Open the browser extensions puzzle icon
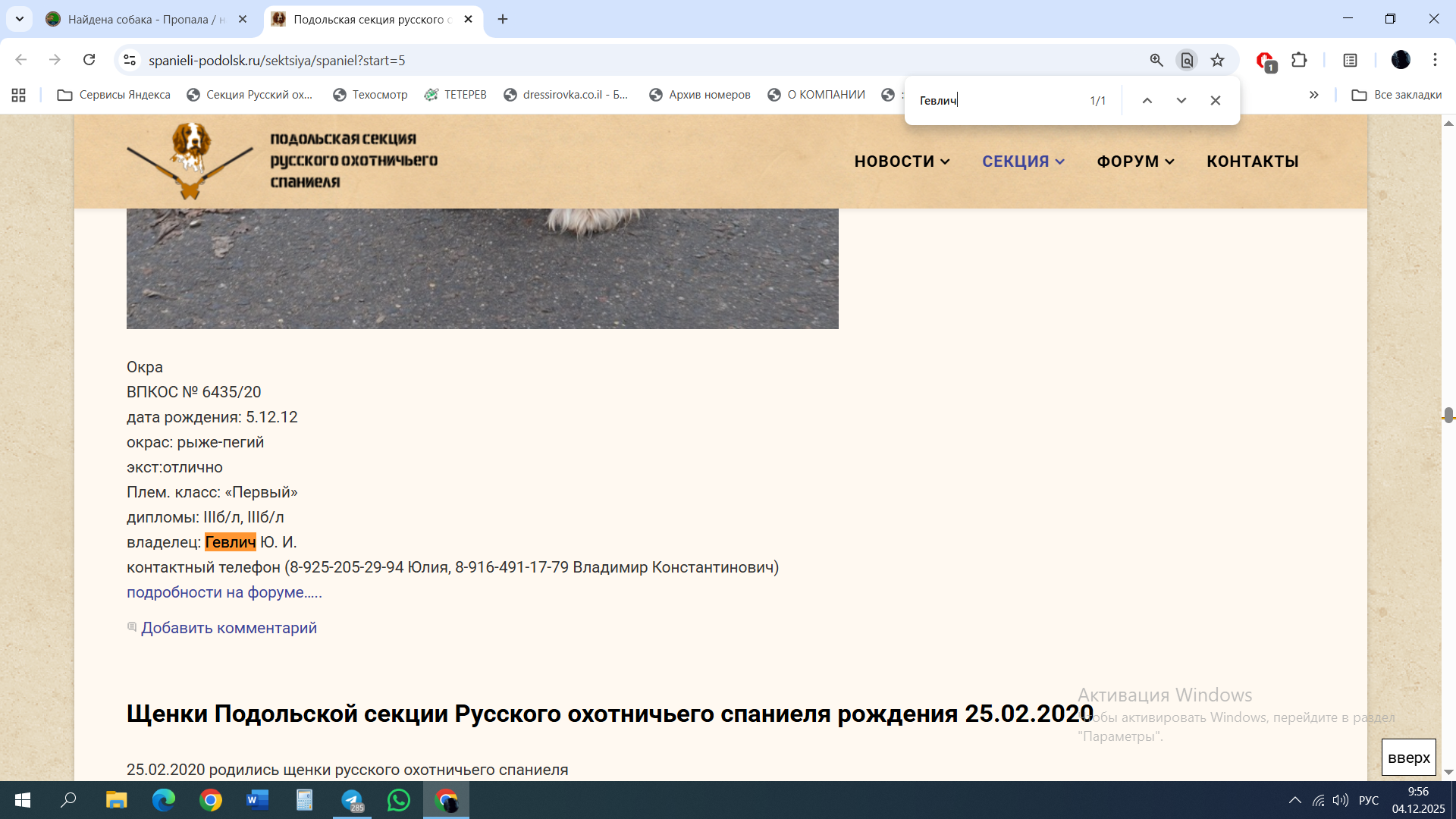The width and height of the screenshot is (1456, 819). 1299,60
